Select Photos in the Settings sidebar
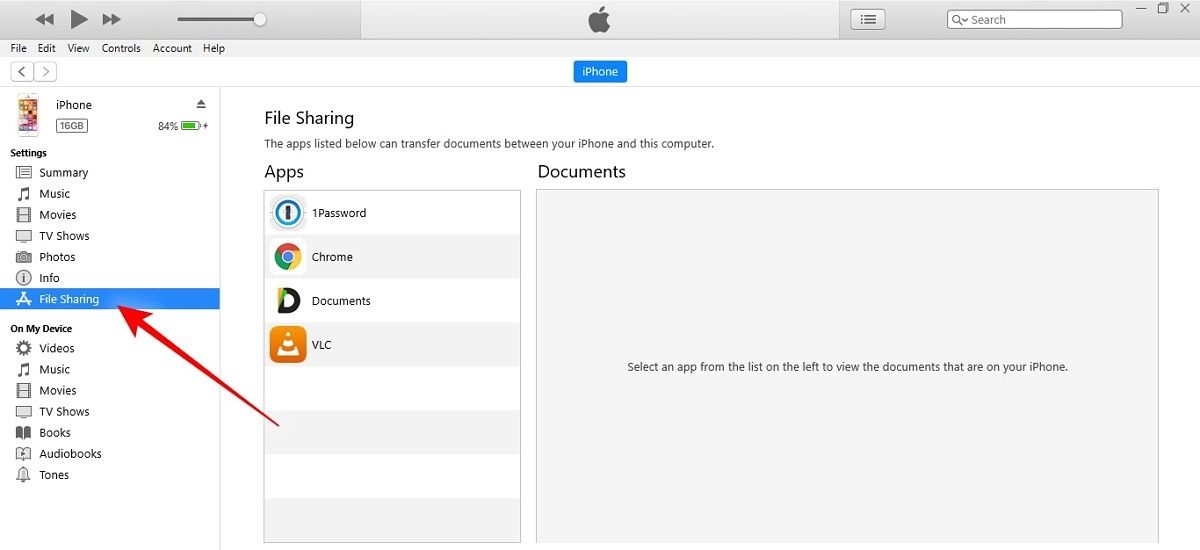This screenshot has width=1200, height=550. click(x=57, y=257)
